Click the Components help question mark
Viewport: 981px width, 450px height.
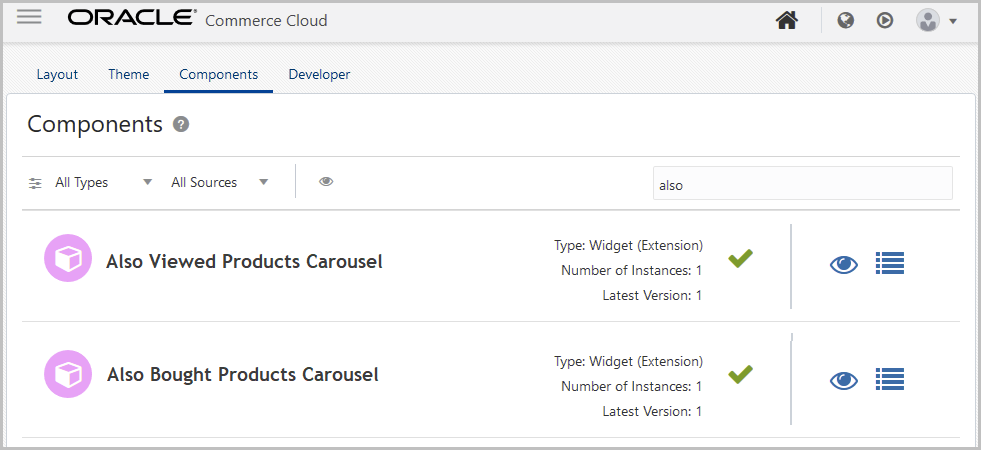[181, 124]
